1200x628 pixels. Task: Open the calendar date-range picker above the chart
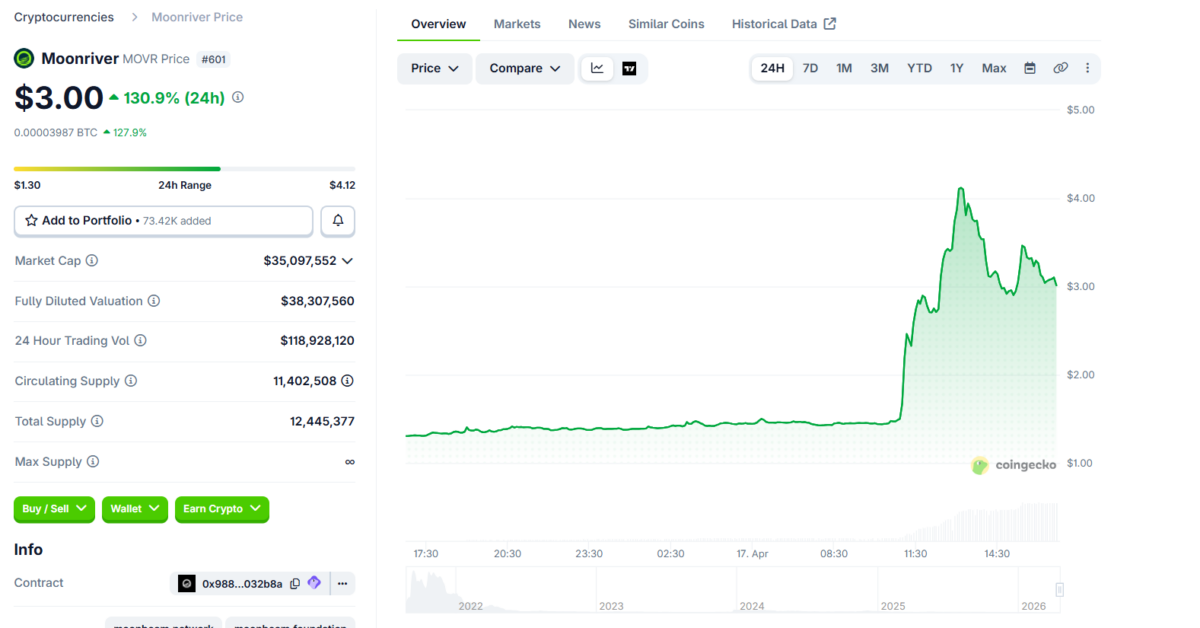point(1030,68)
